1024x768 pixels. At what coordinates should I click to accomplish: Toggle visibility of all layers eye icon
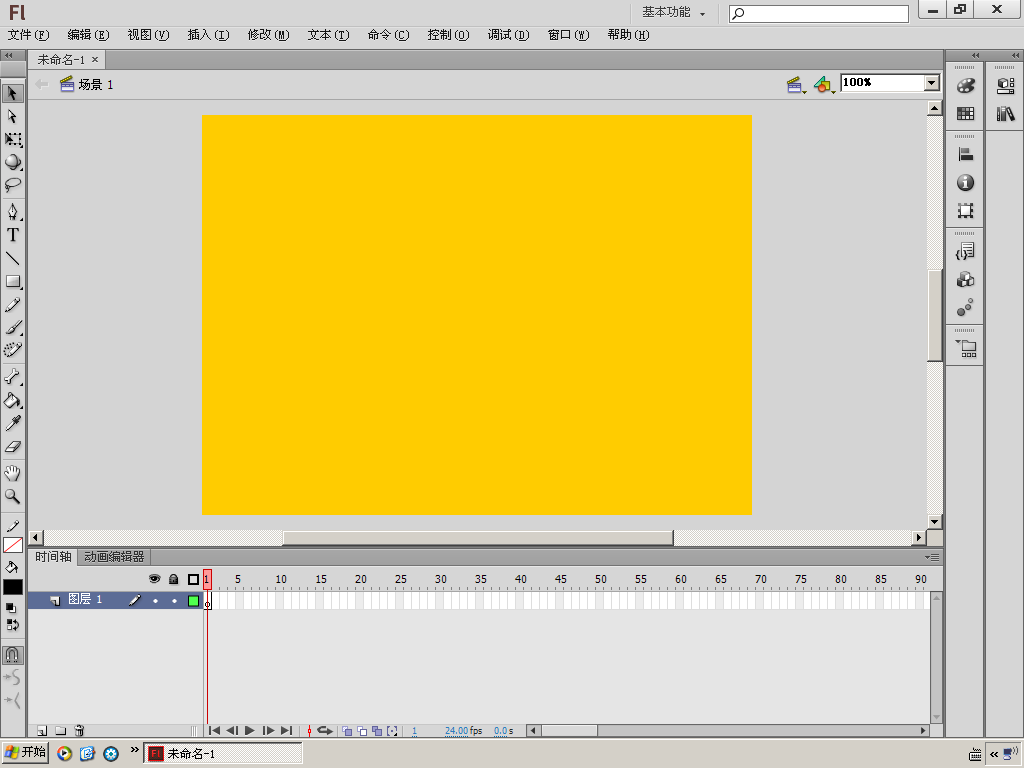(x=155, y=579)
